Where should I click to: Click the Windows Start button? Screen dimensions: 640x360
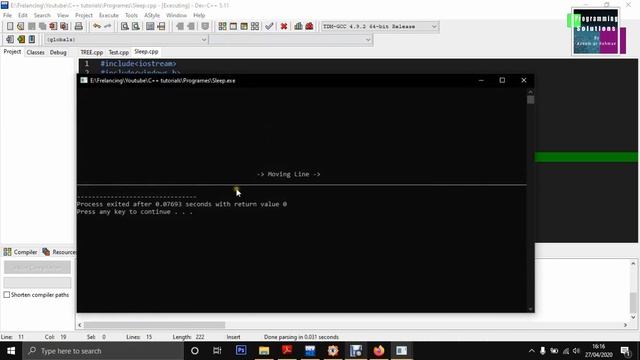coord(11,351)
